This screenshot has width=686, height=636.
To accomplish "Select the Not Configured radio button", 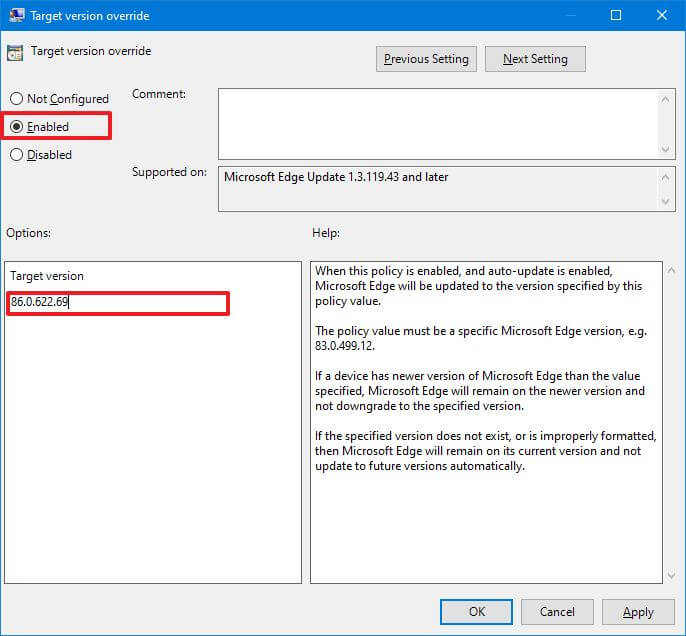I will point(17,99).
